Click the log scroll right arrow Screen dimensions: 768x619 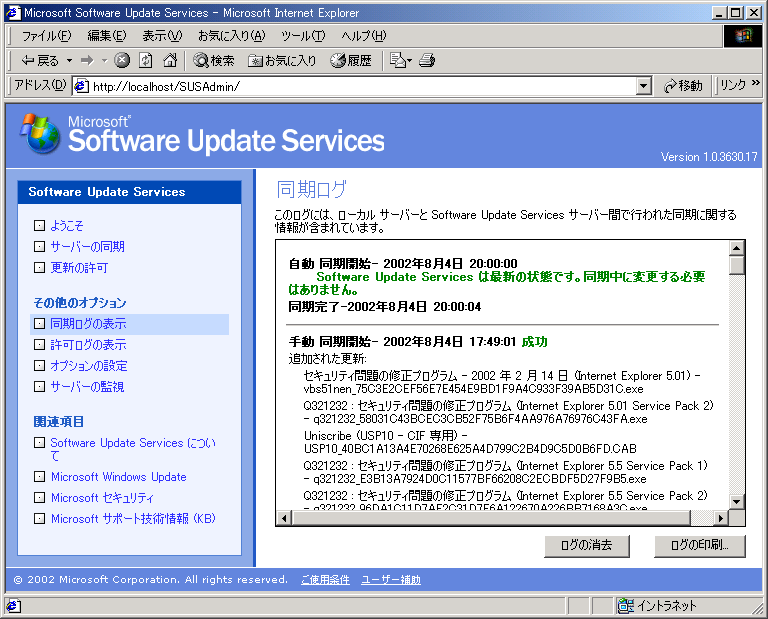click(x=720, y=518)
